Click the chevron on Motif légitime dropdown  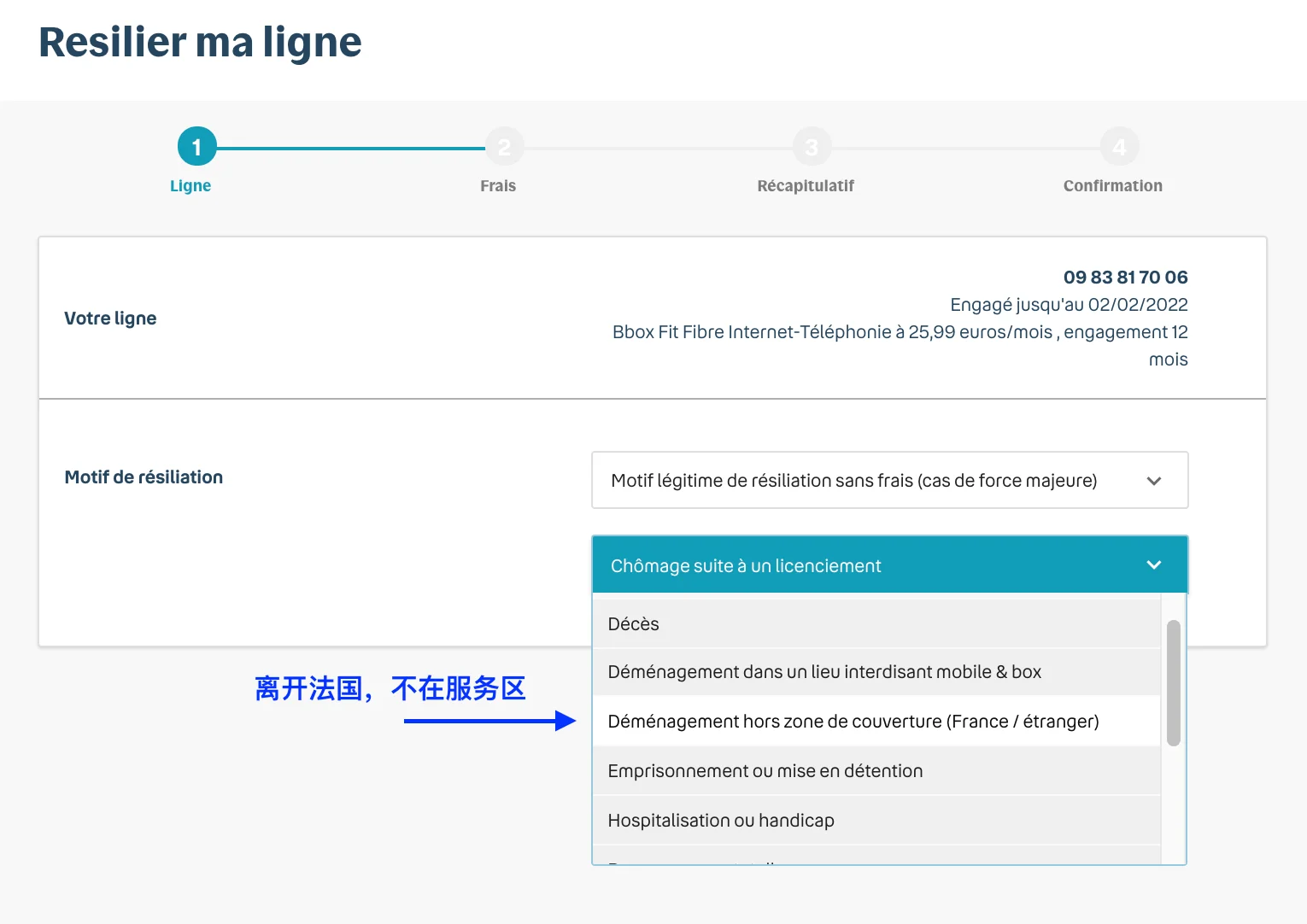[x=1154, y=481]
